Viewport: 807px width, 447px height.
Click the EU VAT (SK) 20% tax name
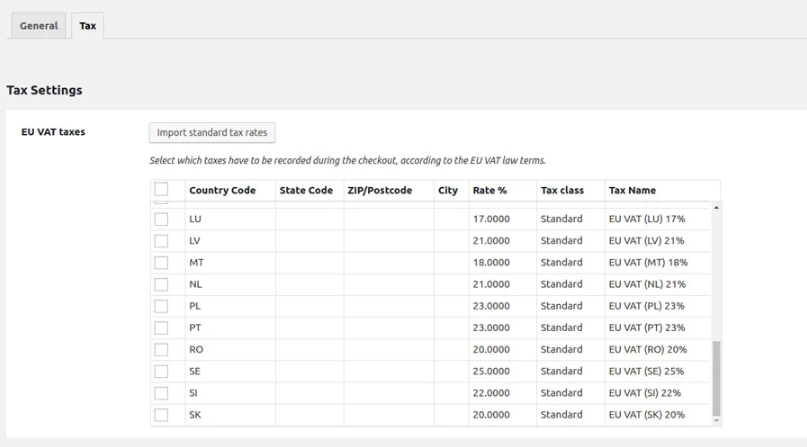coord(646,415)
